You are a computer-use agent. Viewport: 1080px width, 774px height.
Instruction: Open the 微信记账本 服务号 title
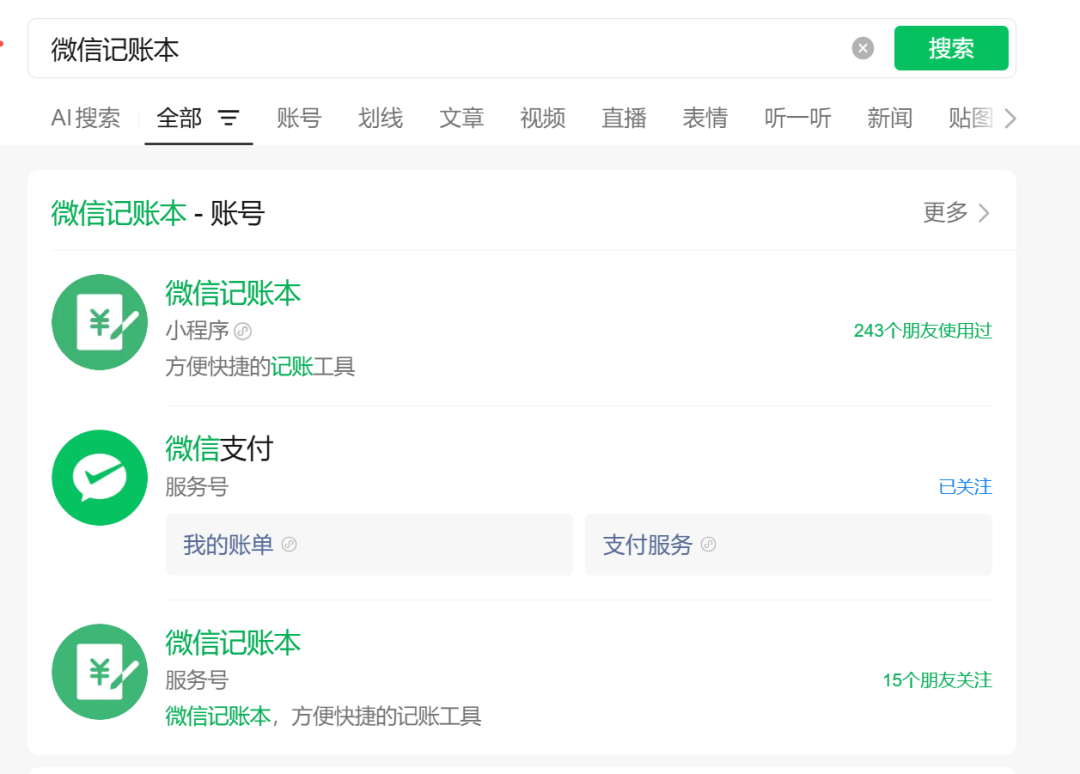point(233,644)
